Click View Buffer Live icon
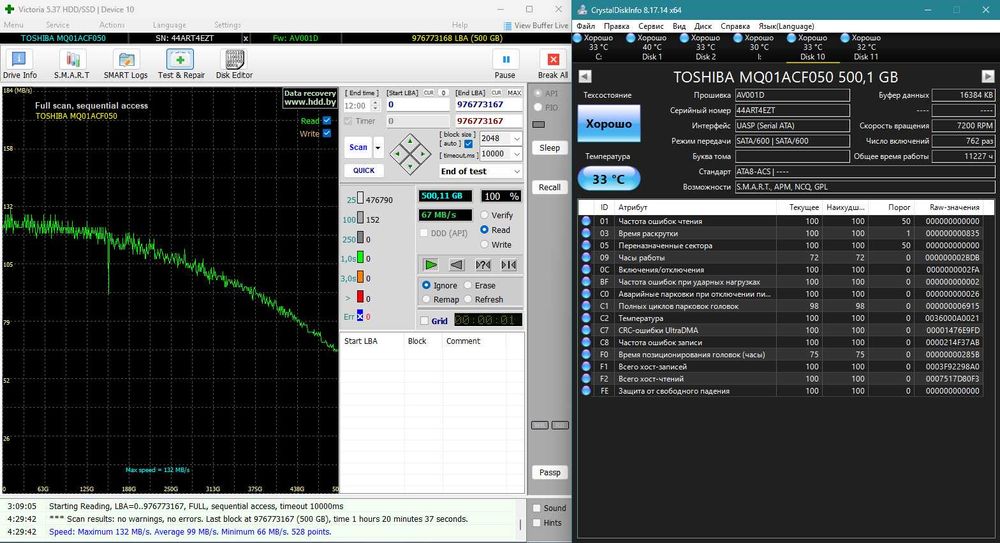Image resolution: width=1000 pixels, height=543 pixels. tap(506, 25)
